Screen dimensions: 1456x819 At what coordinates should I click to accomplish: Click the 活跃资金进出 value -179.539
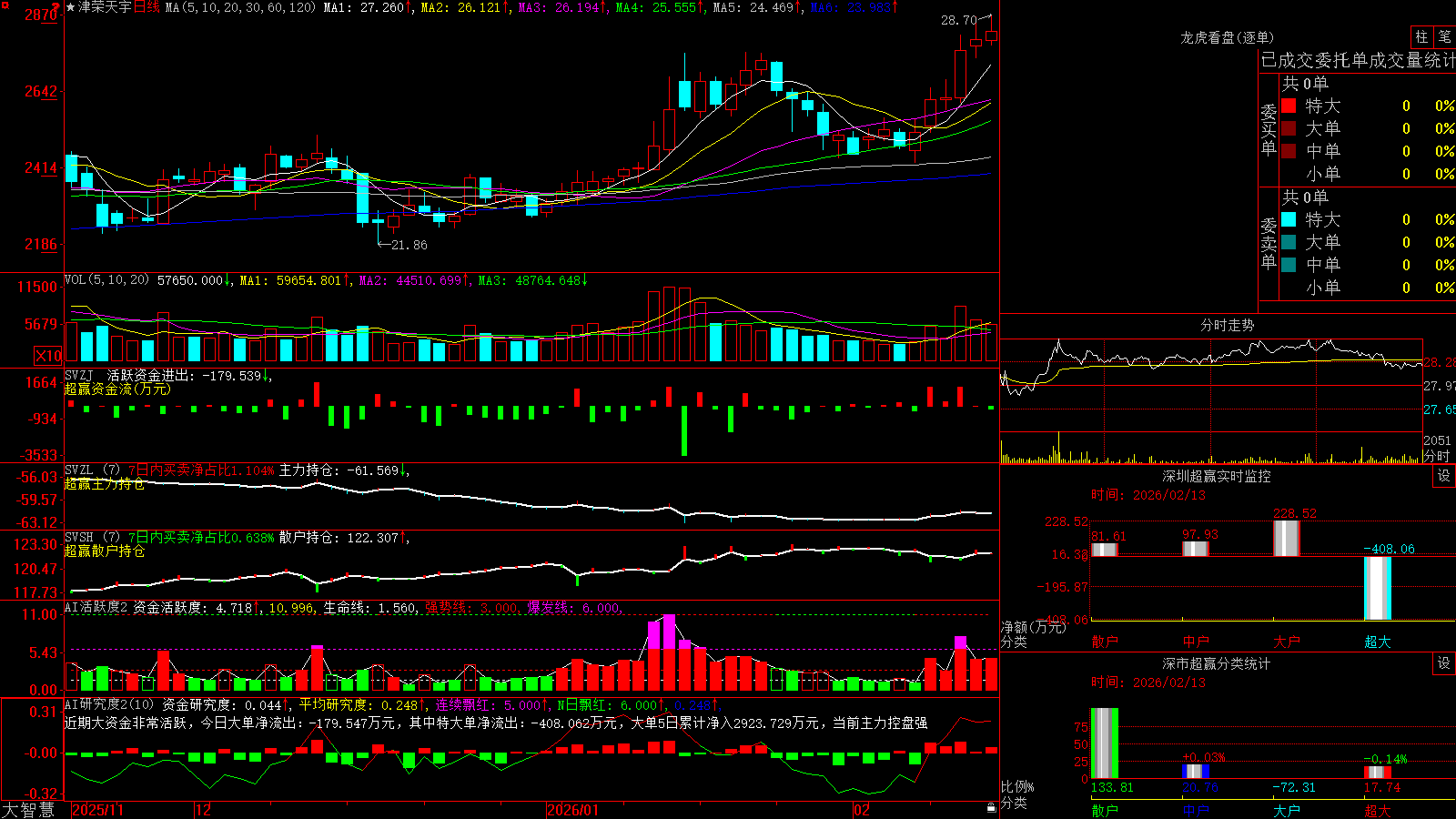click(231, 375)
